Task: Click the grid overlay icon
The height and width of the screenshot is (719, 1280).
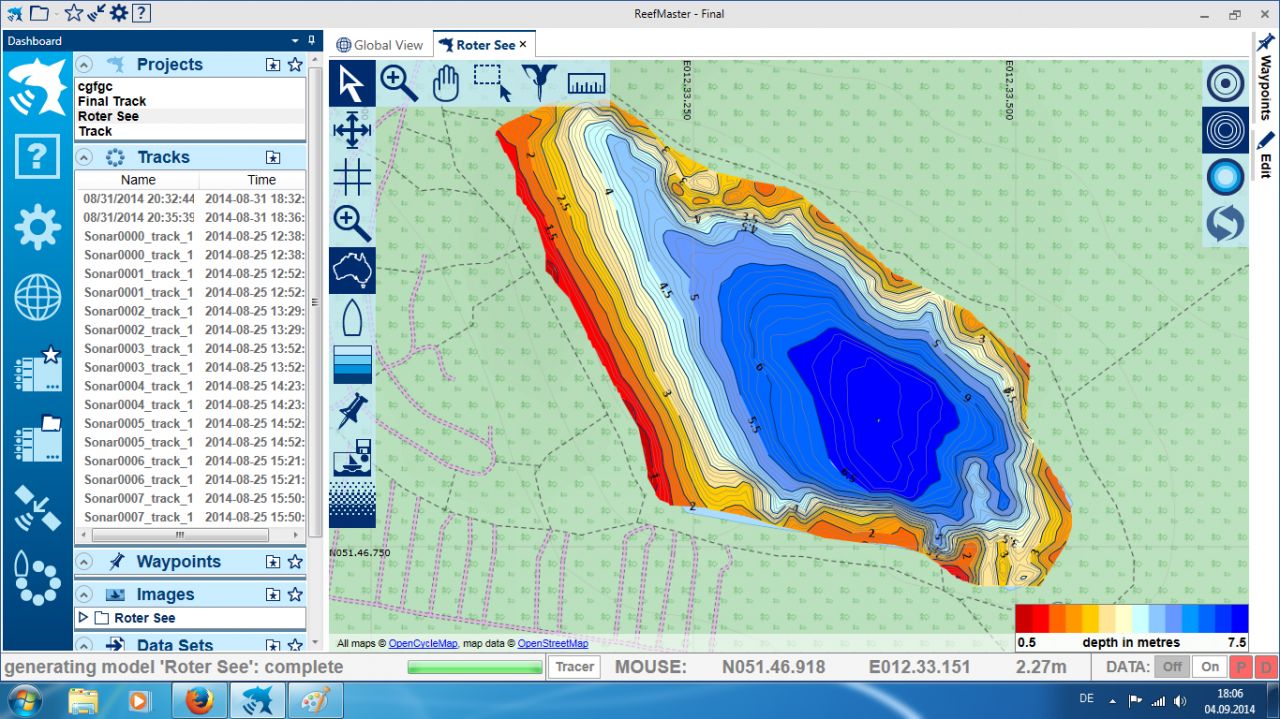Action: (x=352, y=177)
